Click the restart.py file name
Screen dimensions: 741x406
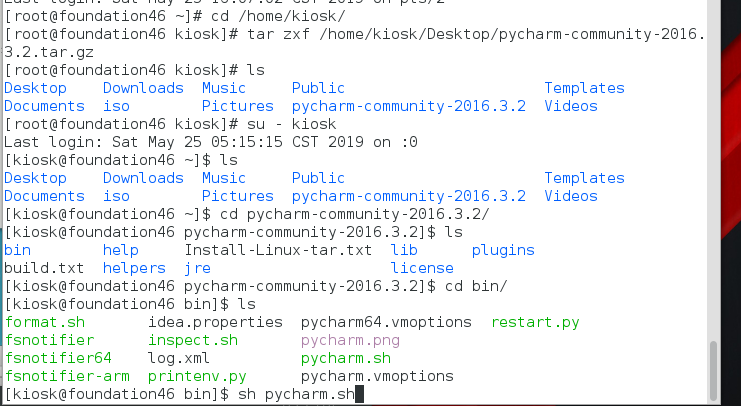pos(535,322)
